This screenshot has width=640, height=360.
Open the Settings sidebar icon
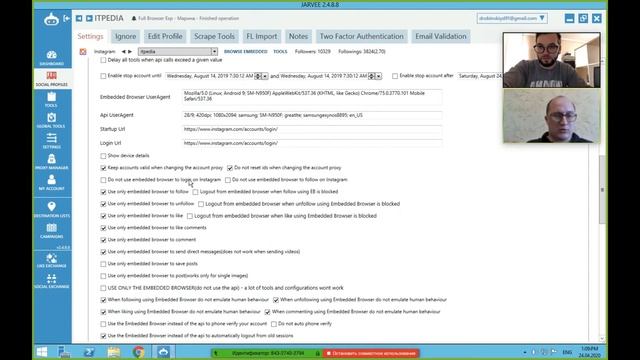tap(51, 141)
